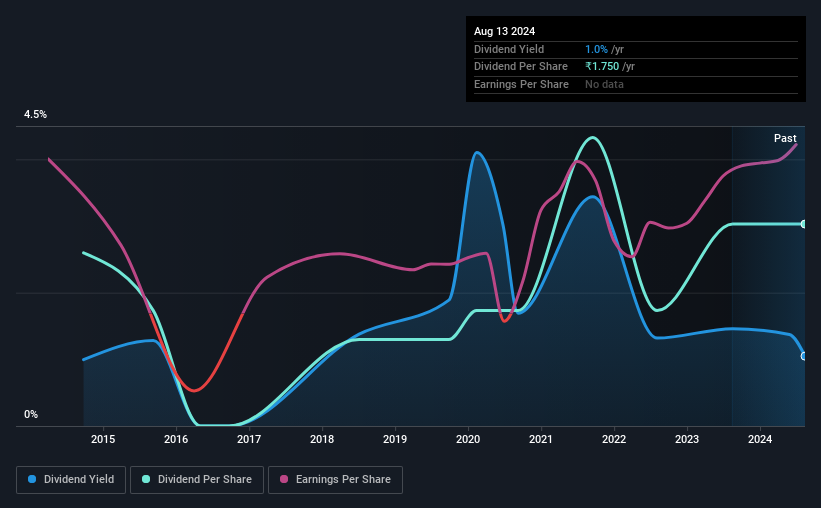821x508 pixels.
Task: Select the 2022 x-axis label
Action: click(614, 439)
